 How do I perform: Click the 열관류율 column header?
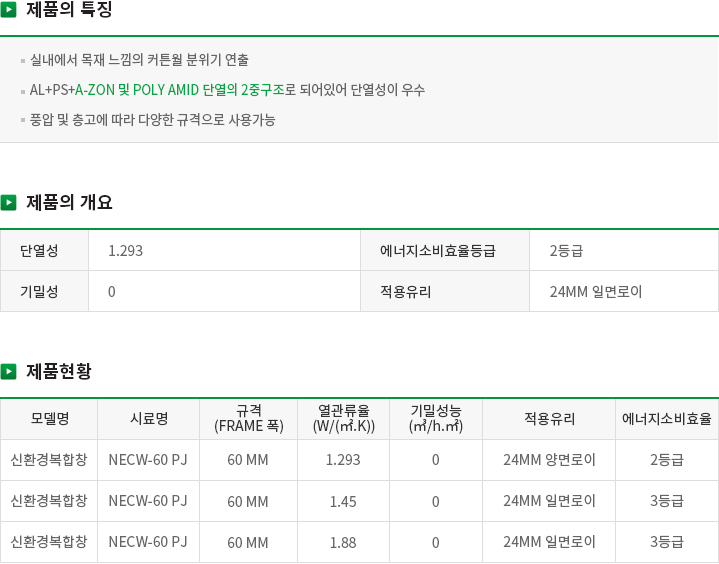pos(343,419)
